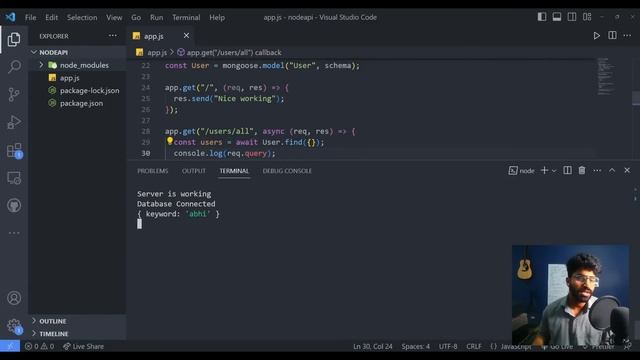Screen dimensions: 640x360
Task: Change CRLF end of line sequence
Action: 473,346
